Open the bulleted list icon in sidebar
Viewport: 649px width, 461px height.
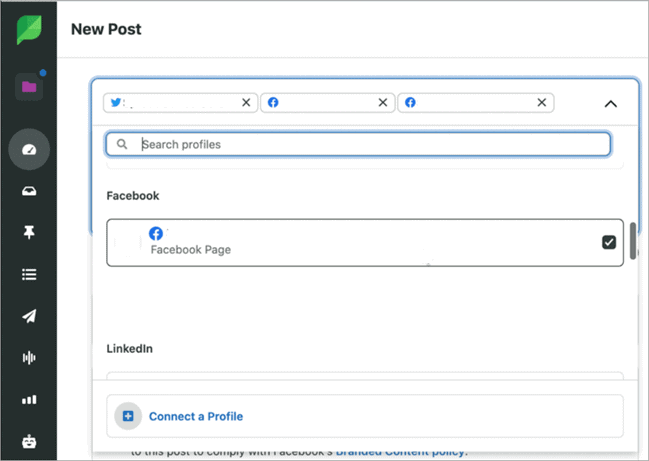tap(28, 274)
